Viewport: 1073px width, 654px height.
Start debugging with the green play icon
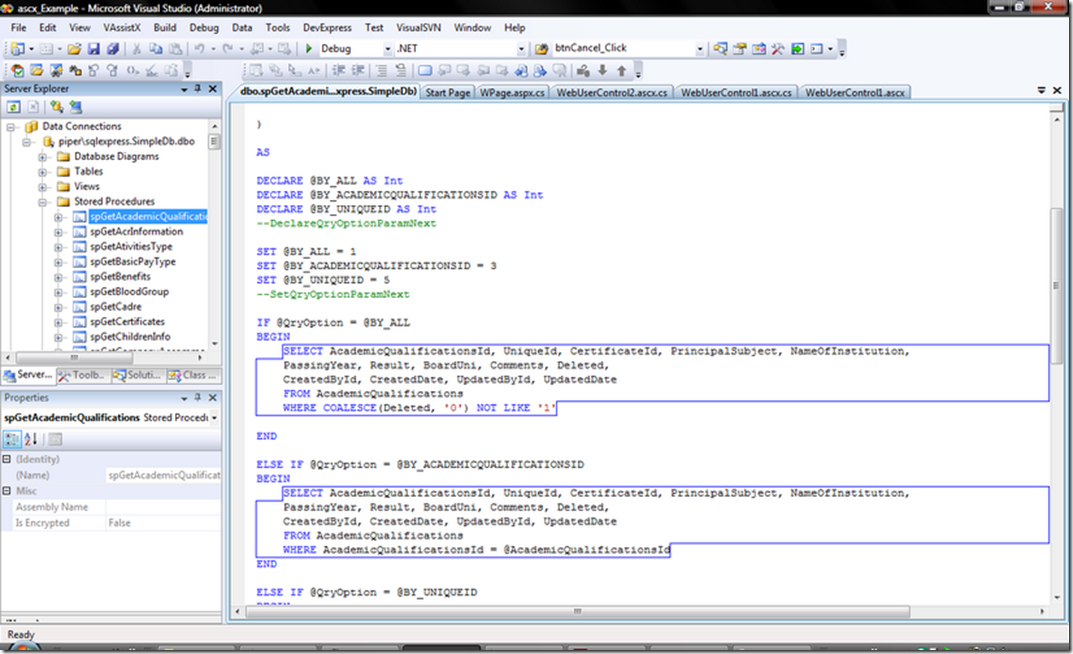pyautogui.click(x=309, y=49)
